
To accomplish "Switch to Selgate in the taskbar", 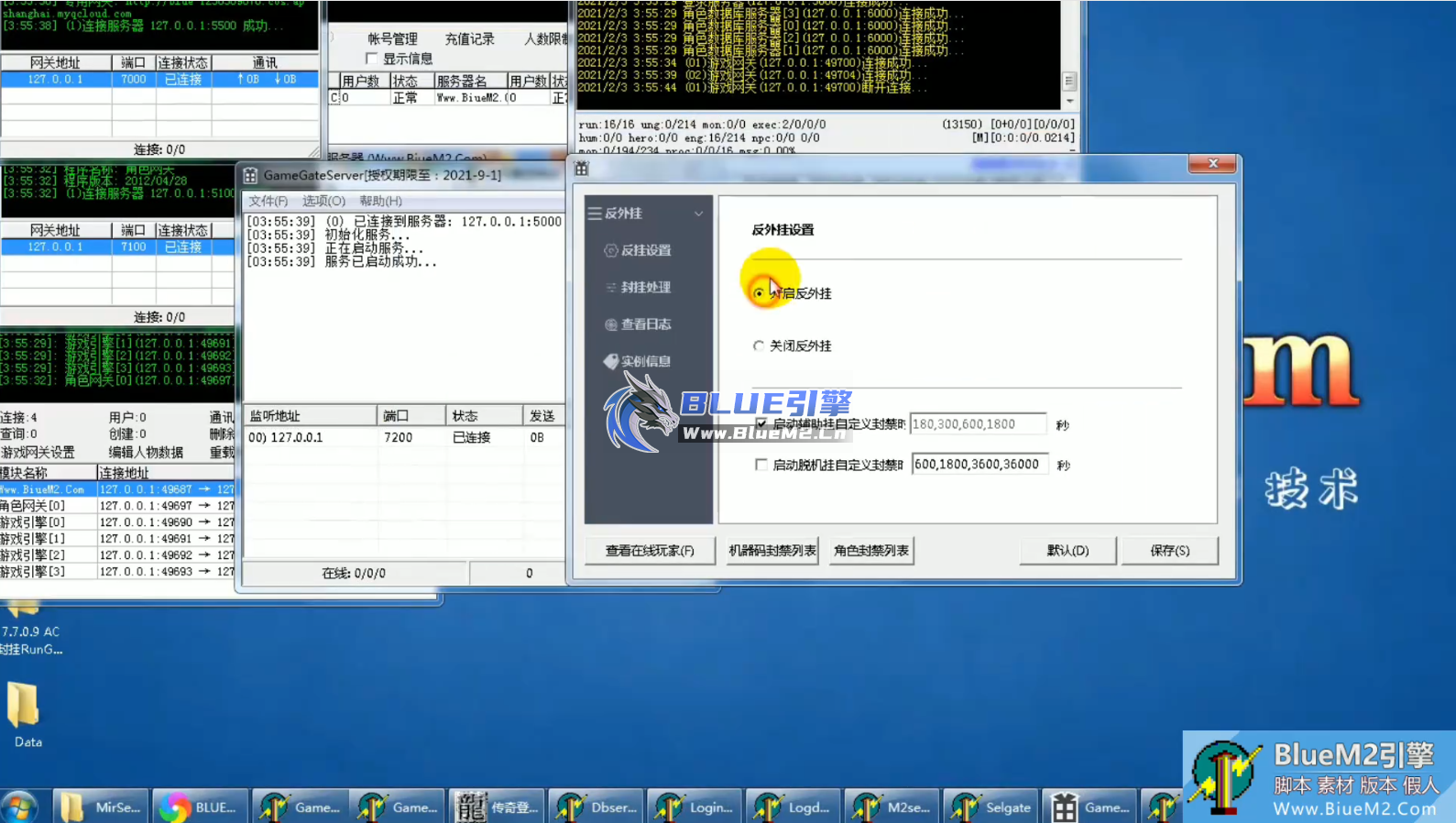I will 992,807.
